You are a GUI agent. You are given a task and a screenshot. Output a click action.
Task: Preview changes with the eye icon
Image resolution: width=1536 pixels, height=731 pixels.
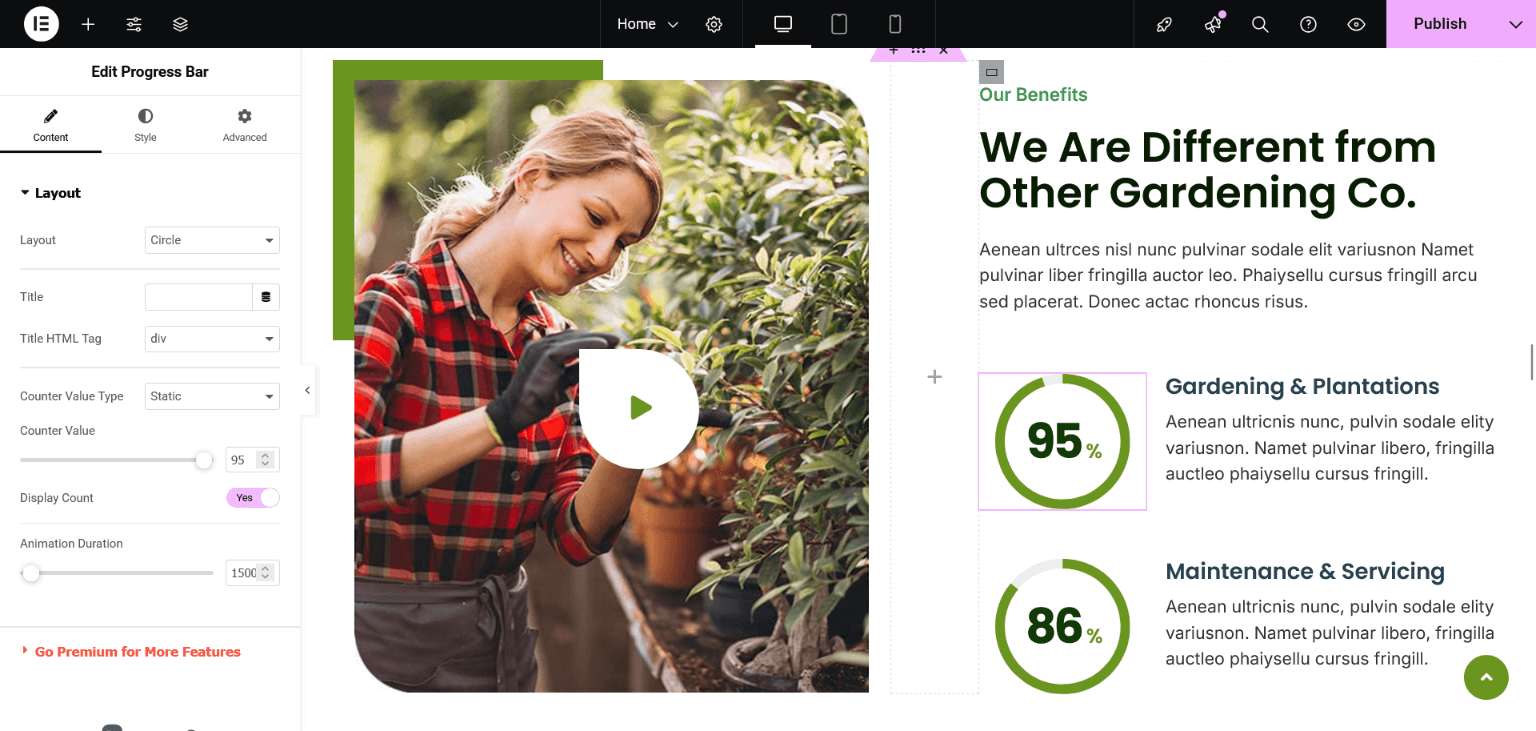[1356, 24]
